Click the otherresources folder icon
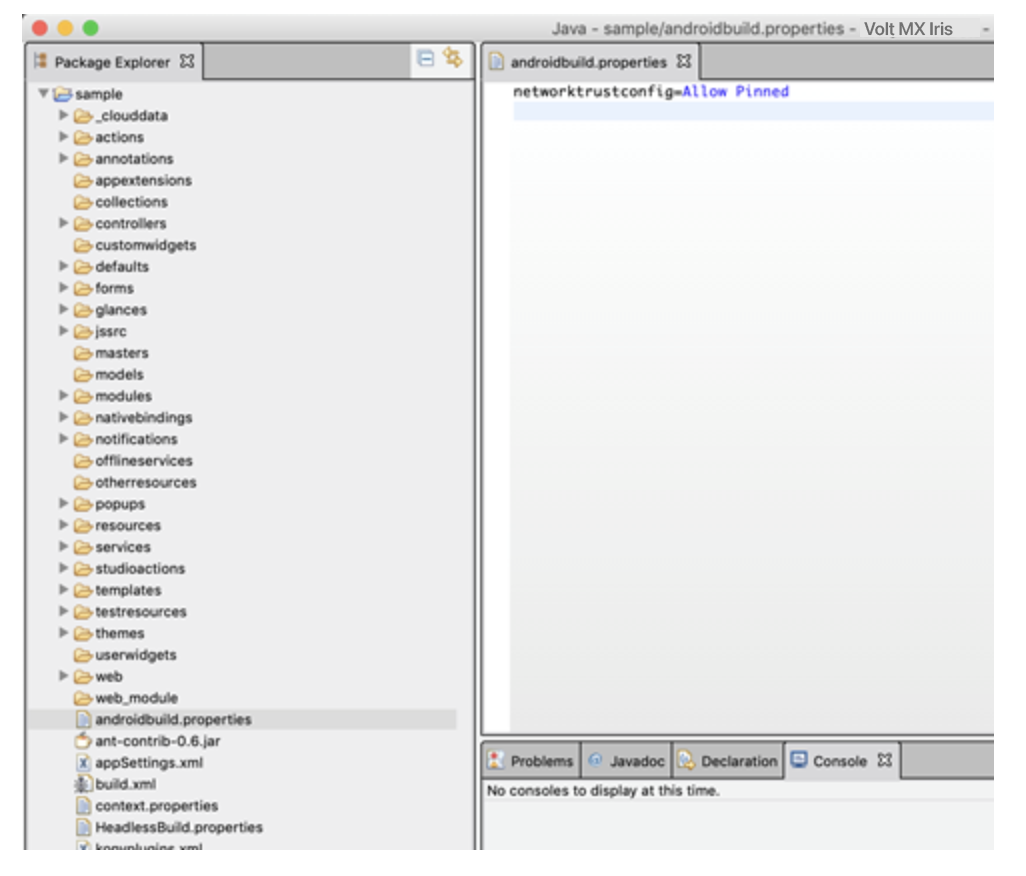This screenshot has height=876, width=1026. click(x=83, y=483)
